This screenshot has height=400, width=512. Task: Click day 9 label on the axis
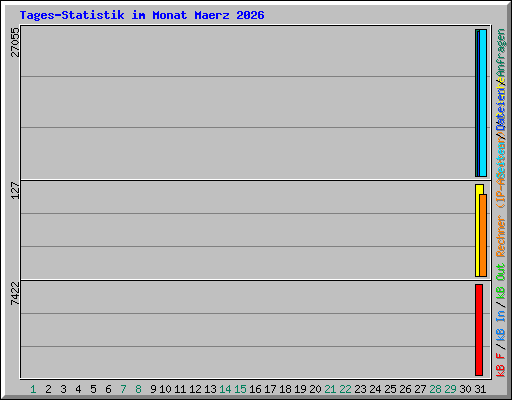(153, 389)
